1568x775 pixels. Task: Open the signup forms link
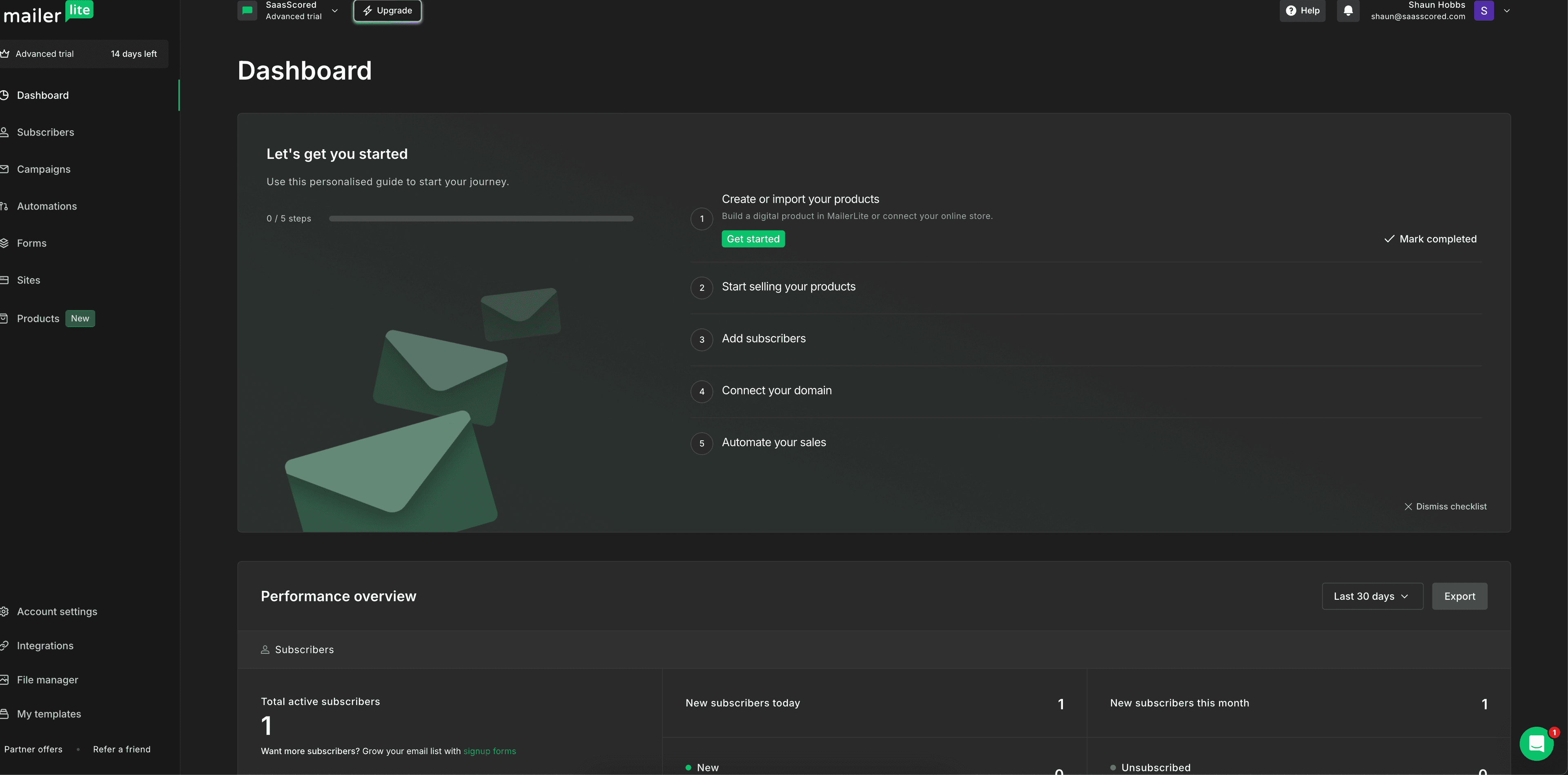[x=490, y=750]
